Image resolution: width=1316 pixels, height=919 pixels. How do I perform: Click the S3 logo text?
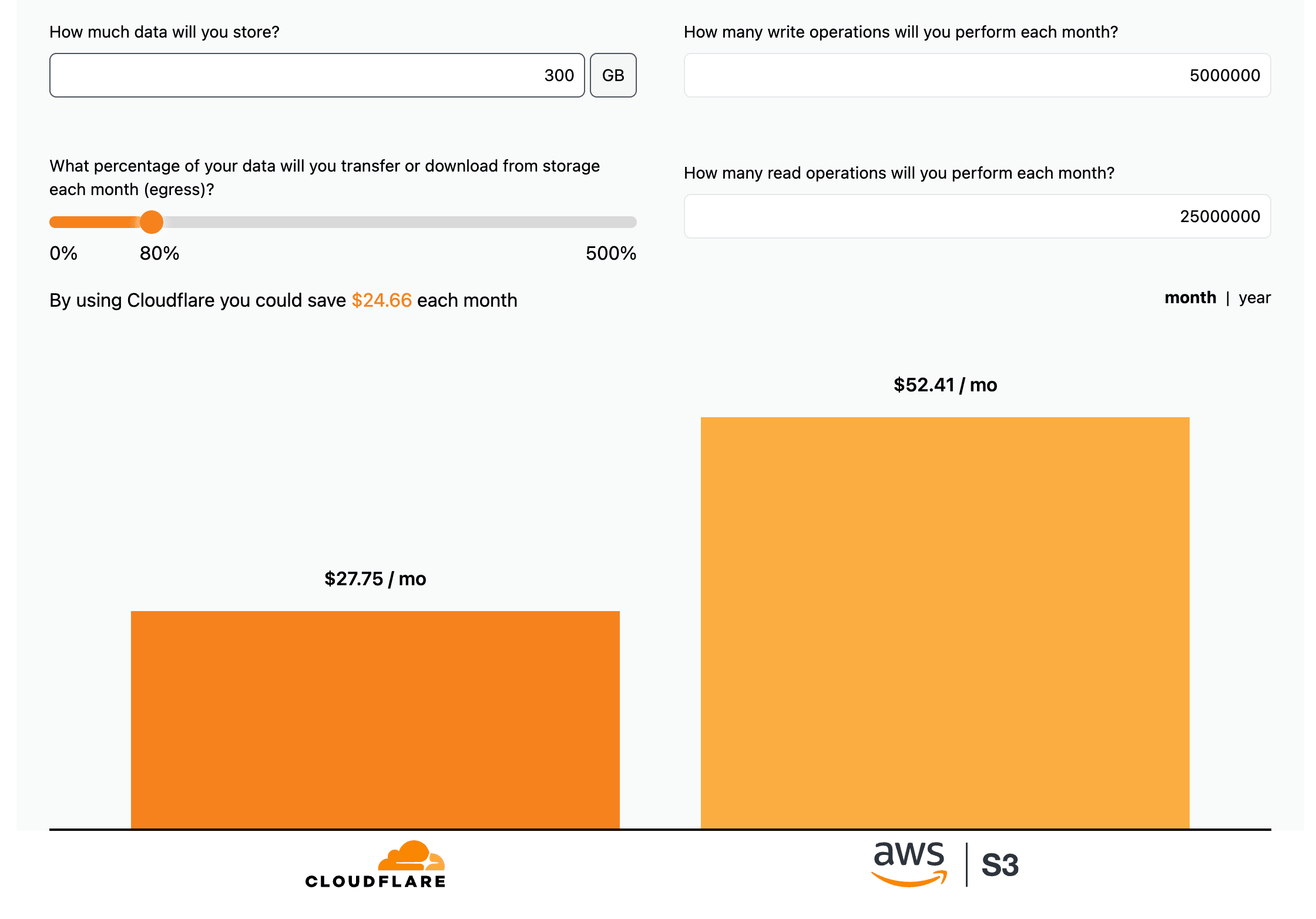1000,865
